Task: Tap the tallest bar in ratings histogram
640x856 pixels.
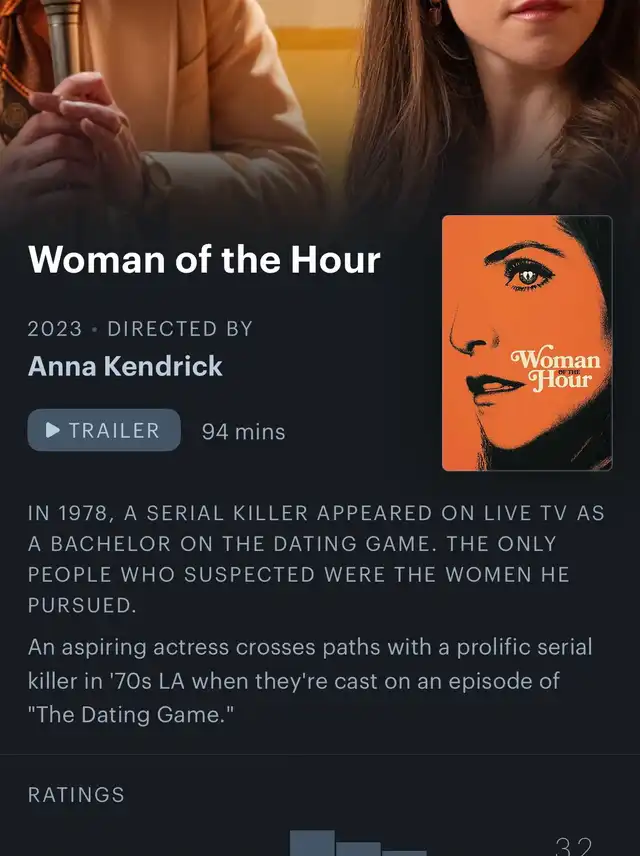Action: [x=312, y=843]
